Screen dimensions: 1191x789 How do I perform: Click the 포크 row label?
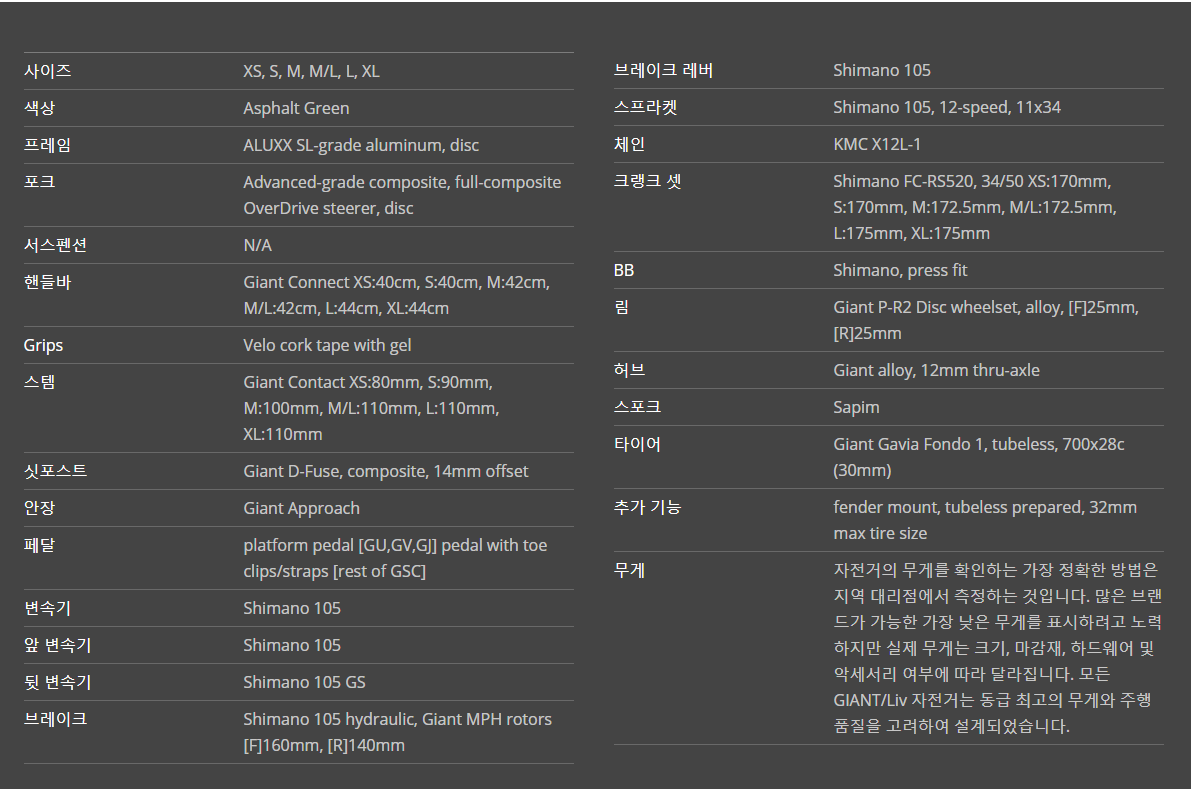[39, 181]
